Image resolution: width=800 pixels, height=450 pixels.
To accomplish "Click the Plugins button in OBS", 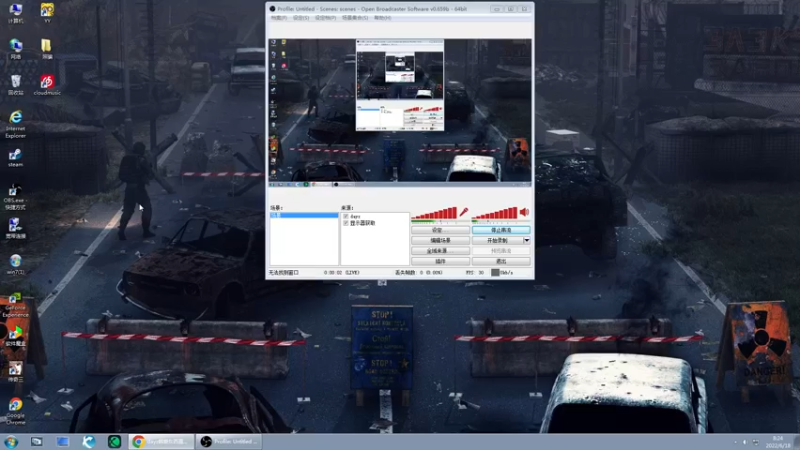I will coord(440,261).
